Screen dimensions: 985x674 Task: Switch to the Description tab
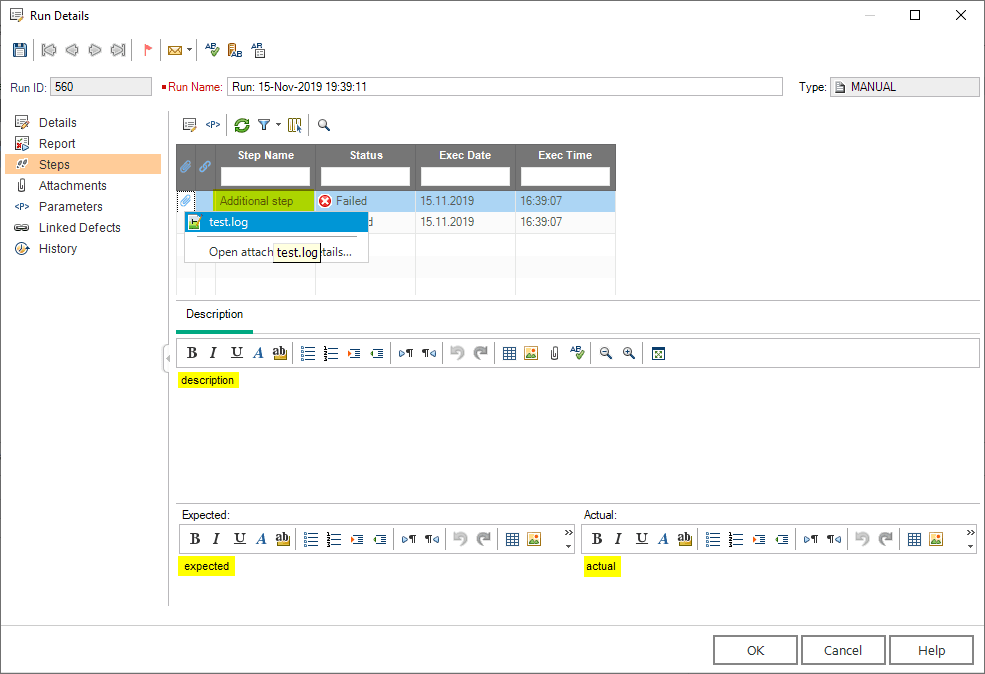[214, 314]
